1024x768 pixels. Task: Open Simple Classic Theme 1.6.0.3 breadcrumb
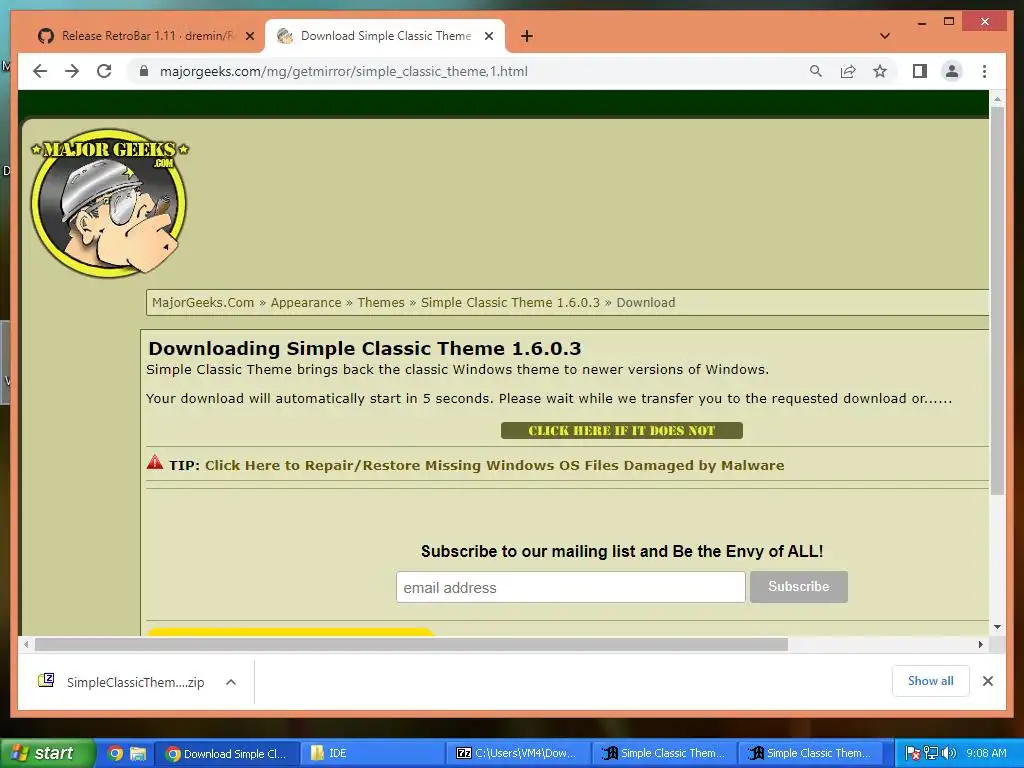pos(510,302)
